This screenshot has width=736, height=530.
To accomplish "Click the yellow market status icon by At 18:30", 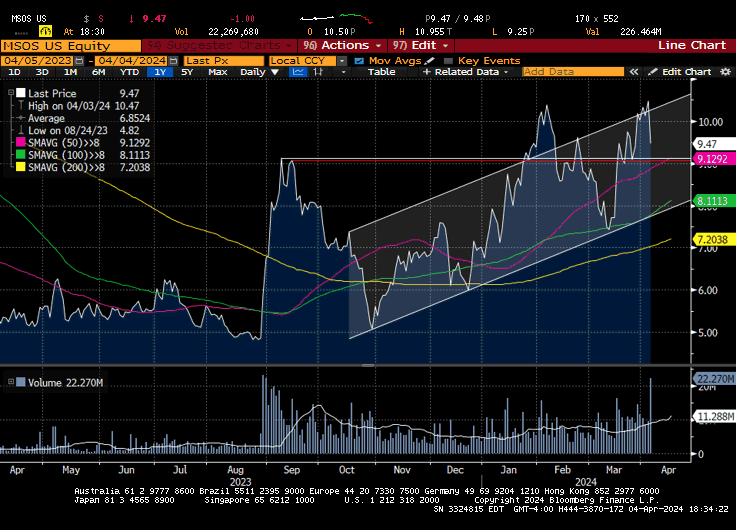I will 46,31.
